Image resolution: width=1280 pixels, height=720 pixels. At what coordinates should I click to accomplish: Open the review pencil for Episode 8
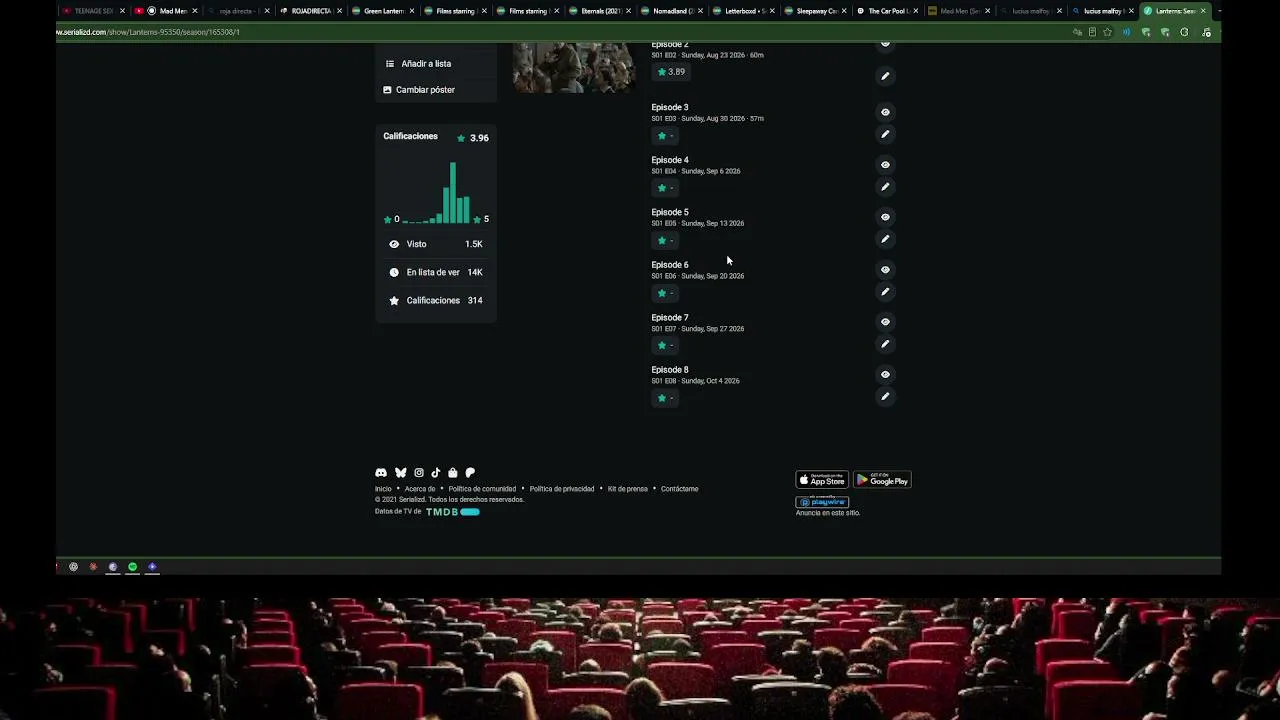click(885, 397)
